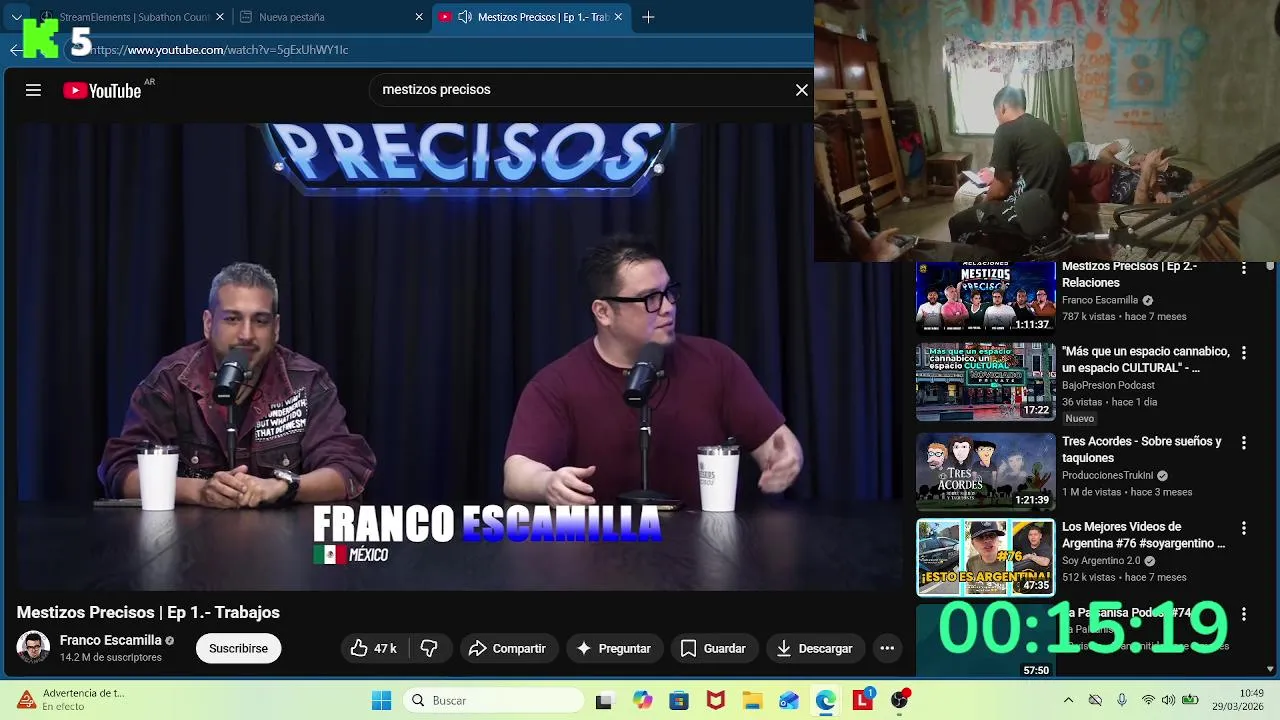Image resolution: width=1280 pixels, height=720 pixels.
Task: Click the taskbar Buscar search box
Action: [x=493, y=700]
